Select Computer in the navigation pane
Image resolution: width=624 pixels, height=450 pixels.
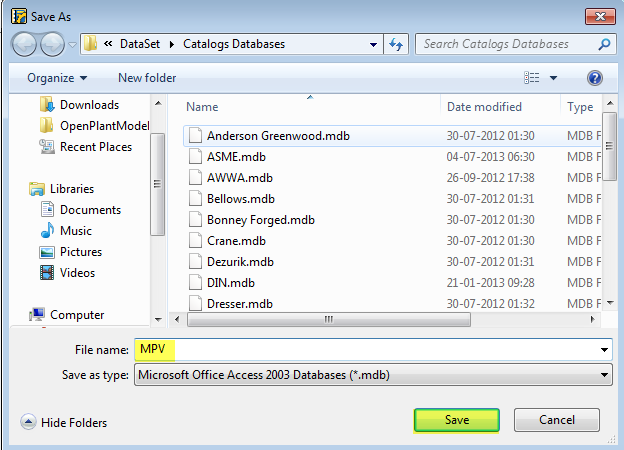click(x=66, y=315)
